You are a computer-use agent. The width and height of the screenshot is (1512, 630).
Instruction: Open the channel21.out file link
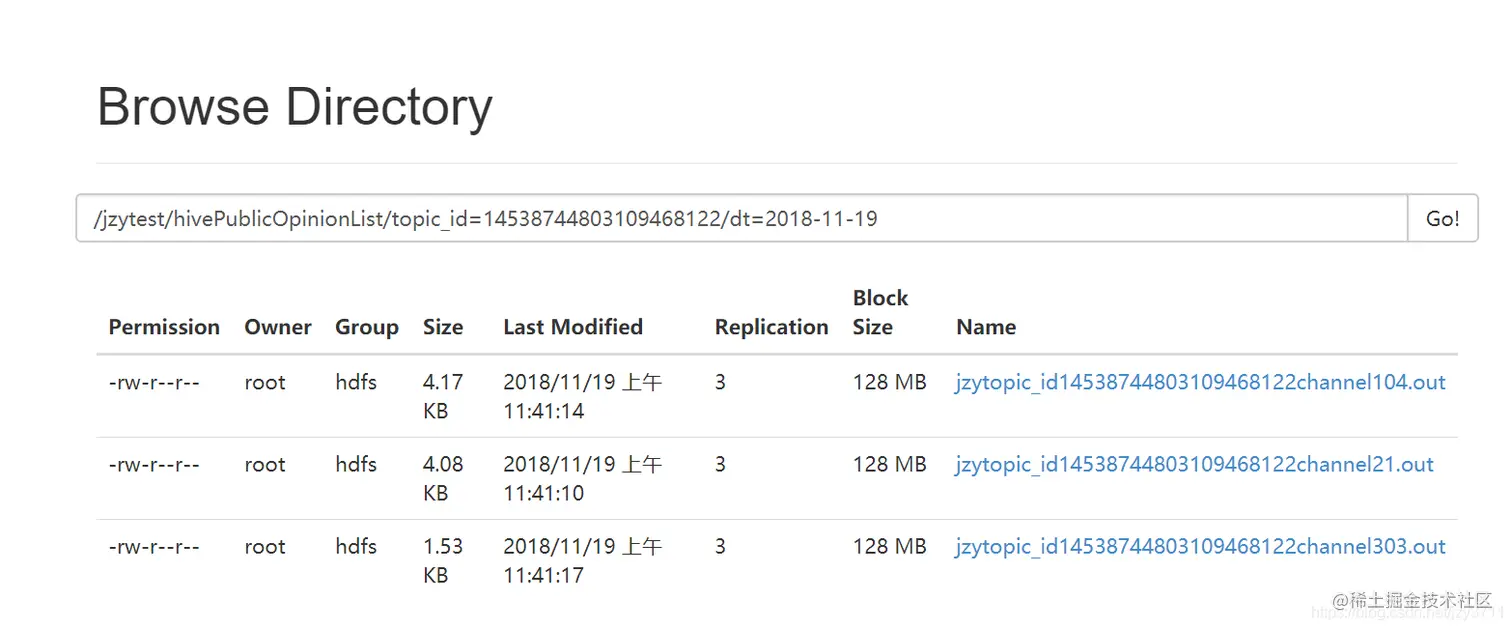tap(1194, 464)
